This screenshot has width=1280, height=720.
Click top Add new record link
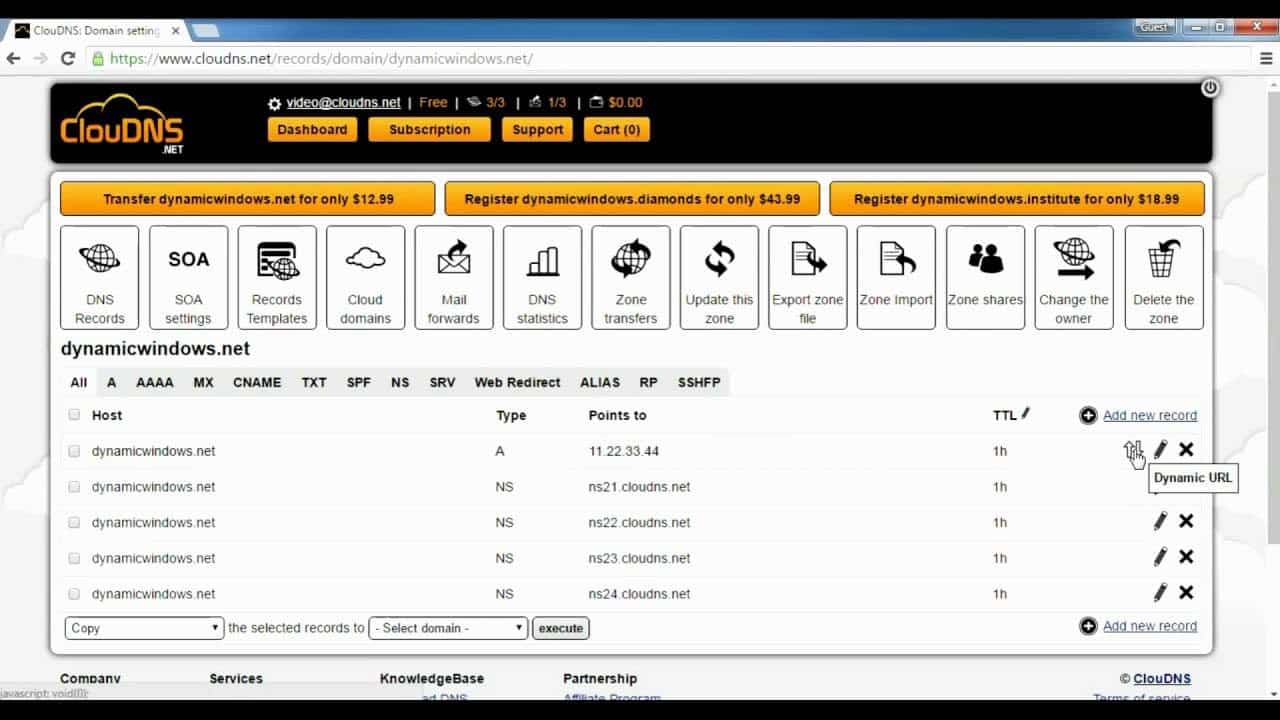(x=1150, y=415)
